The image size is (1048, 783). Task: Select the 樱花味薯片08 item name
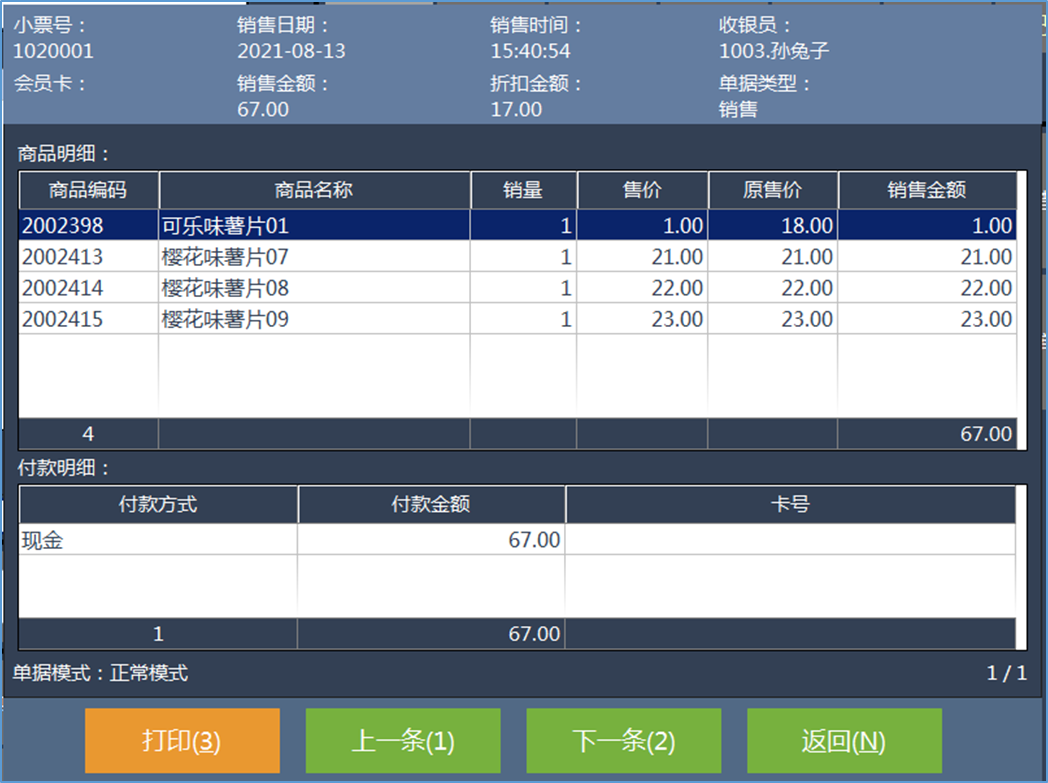point(225,289)
